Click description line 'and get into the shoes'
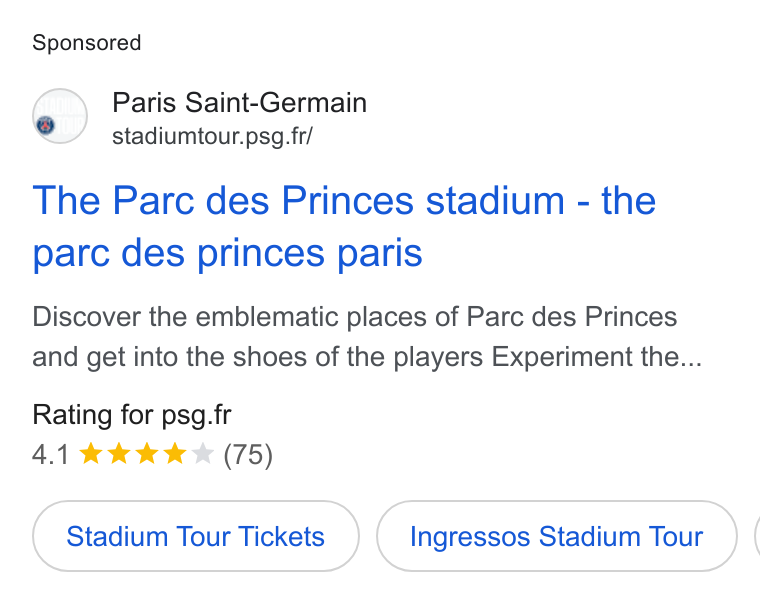760x604 pixels. click(x=367, y=357)
